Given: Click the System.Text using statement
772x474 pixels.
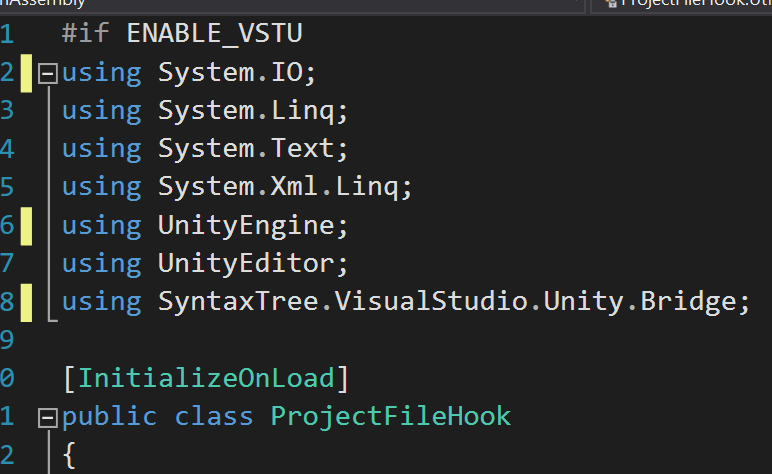Looking at the screenshot, I should click(205, 149).
